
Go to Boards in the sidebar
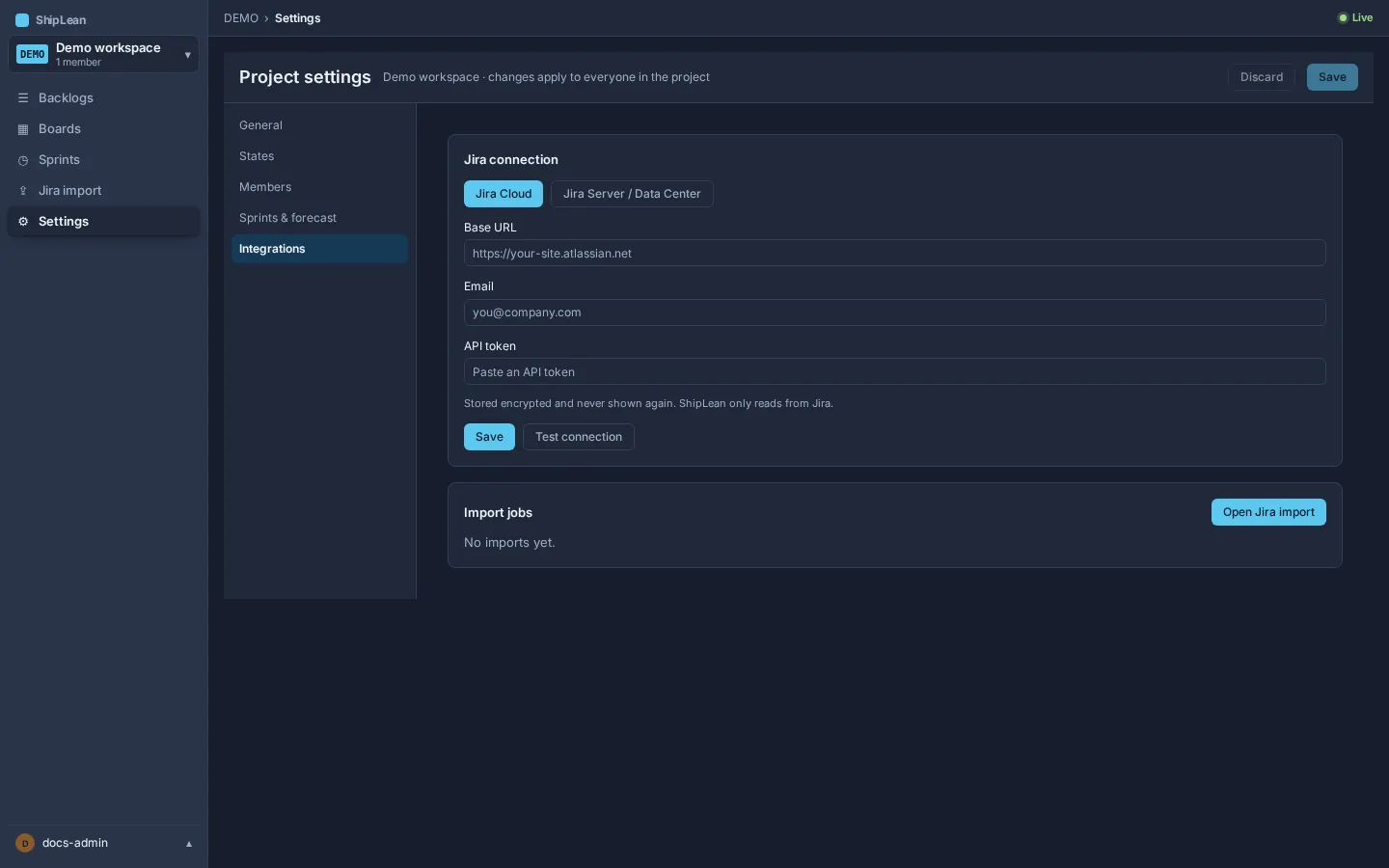[103, 129]
